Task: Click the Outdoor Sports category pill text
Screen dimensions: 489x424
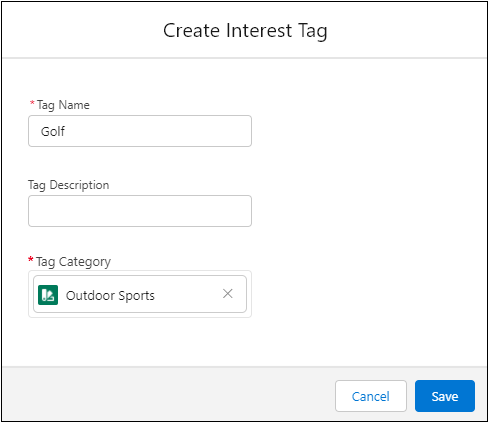Action: (x=110, y=296)
